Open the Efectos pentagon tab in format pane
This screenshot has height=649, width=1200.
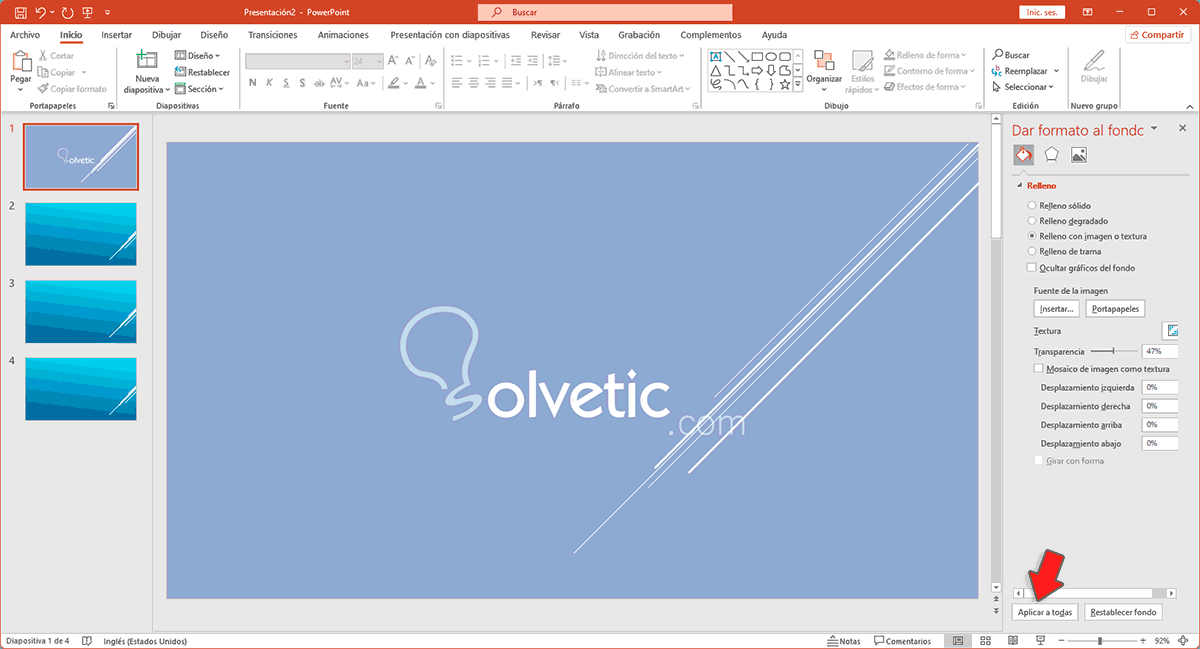[x=1051, y=155]
